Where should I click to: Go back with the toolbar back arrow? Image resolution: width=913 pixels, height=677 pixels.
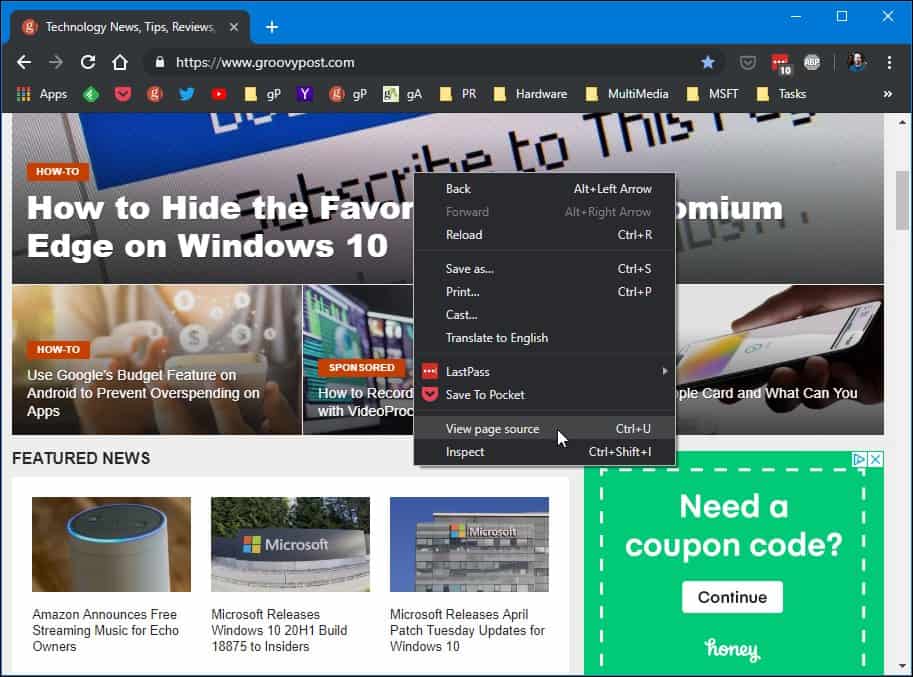[x=24, y=62]
